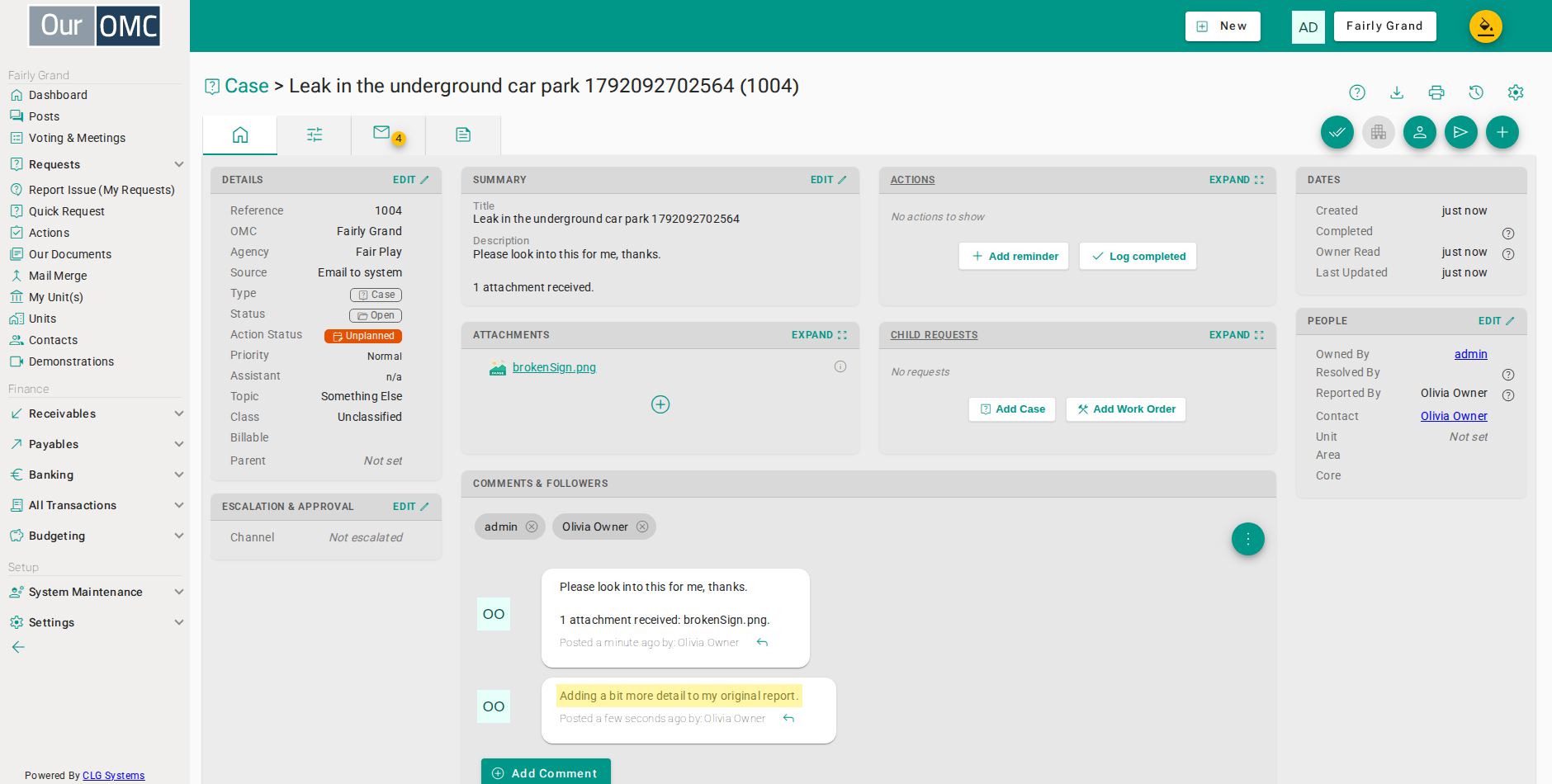Click the person assign round button
Viewport: 1552px width, 784px height.
(1420, 132)
